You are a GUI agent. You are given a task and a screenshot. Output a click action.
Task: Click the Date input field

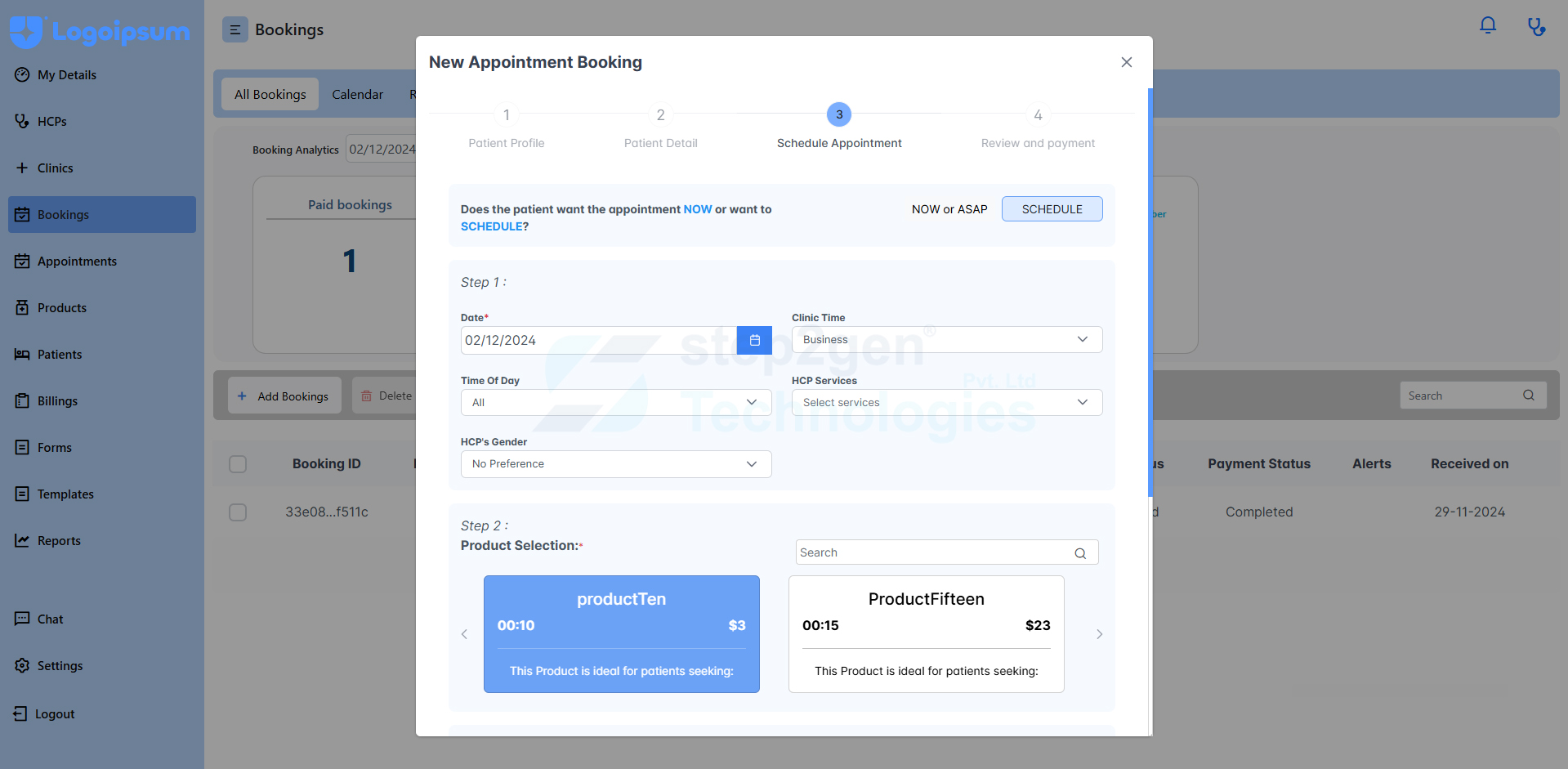coord(599,340)
